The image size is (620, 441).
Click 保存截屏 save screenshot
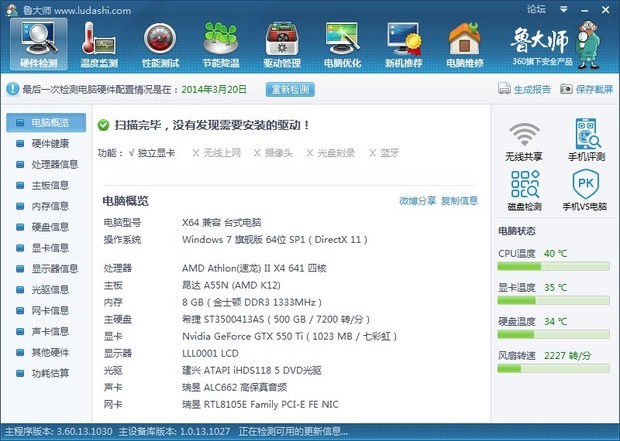tap(586, 89)
